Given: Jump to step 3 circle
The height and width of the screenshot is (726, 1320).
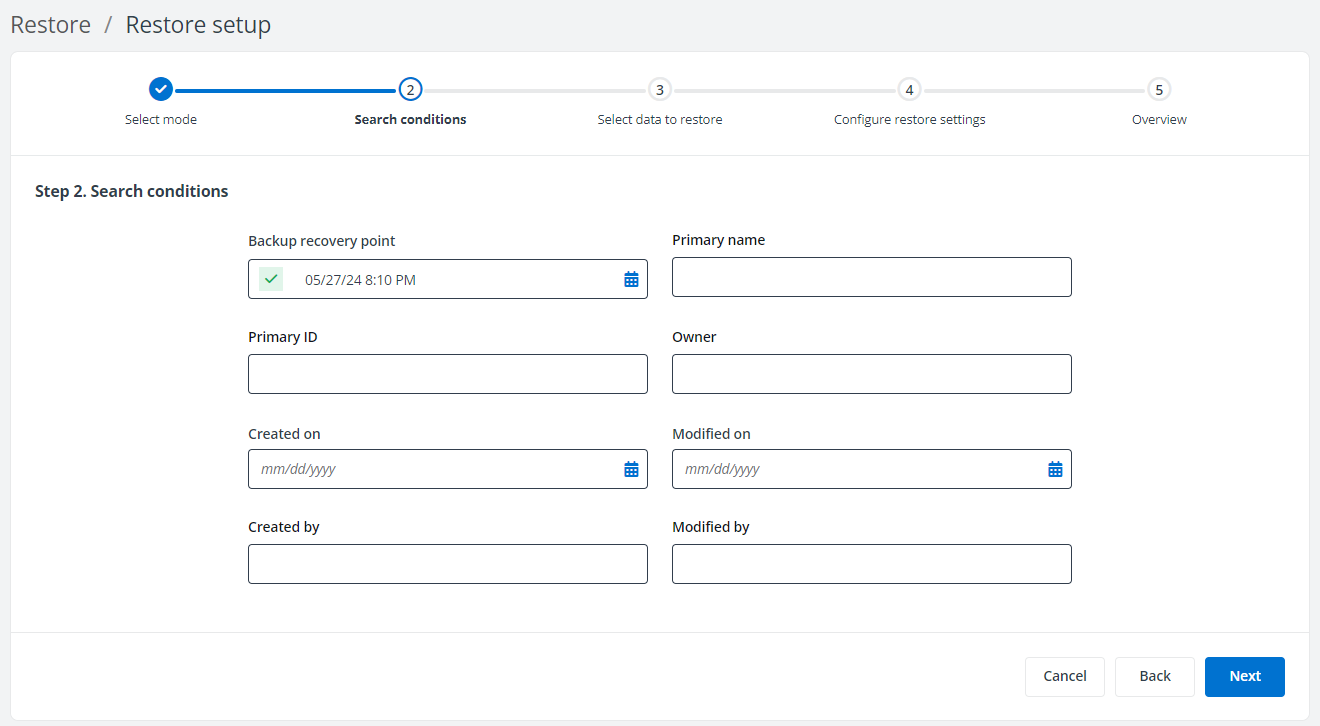Looking at the screenshot, I should 659,89.
